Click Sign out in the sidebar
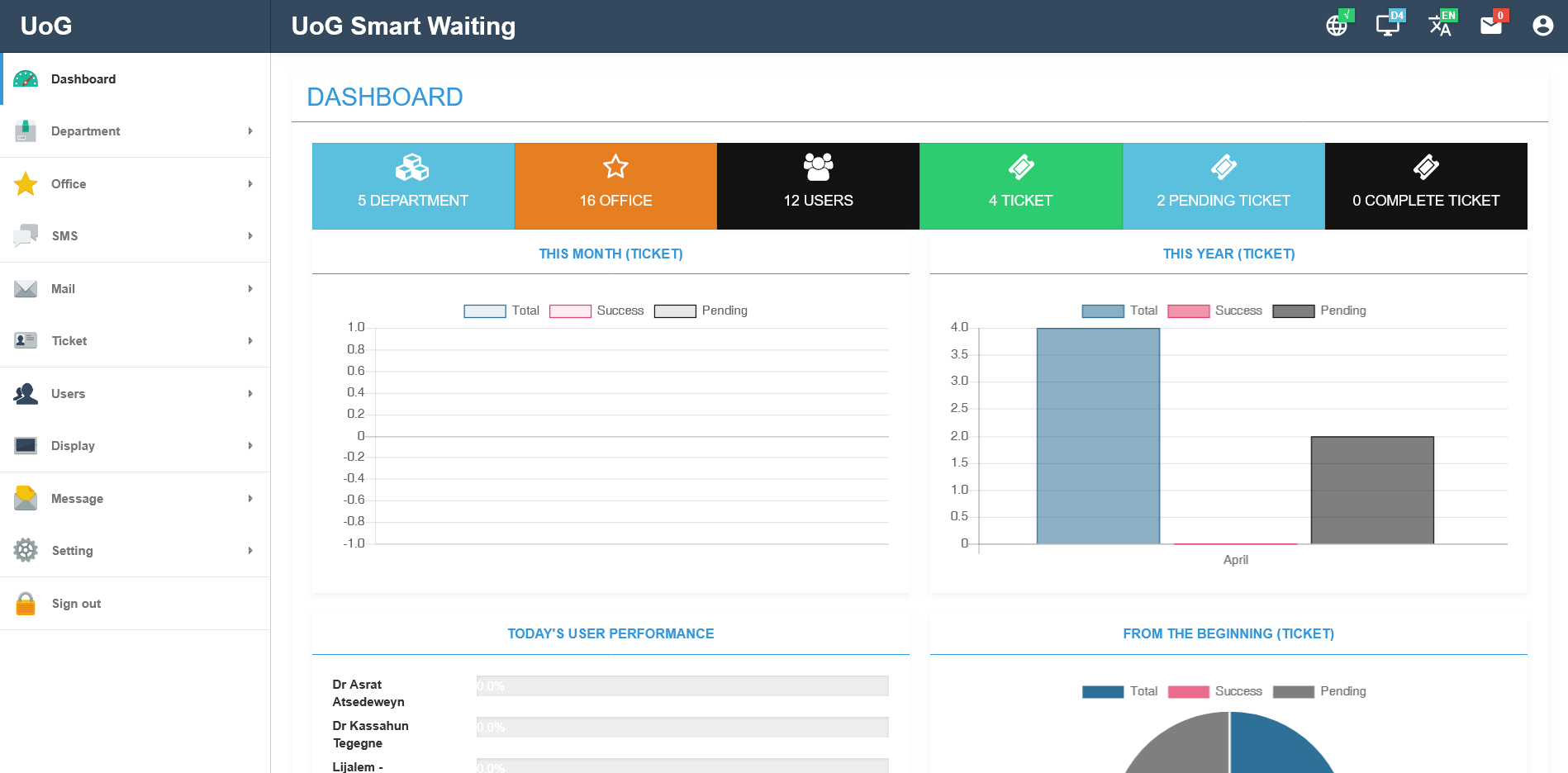Screen dimensions: 1568x773 tap(76, 604)
